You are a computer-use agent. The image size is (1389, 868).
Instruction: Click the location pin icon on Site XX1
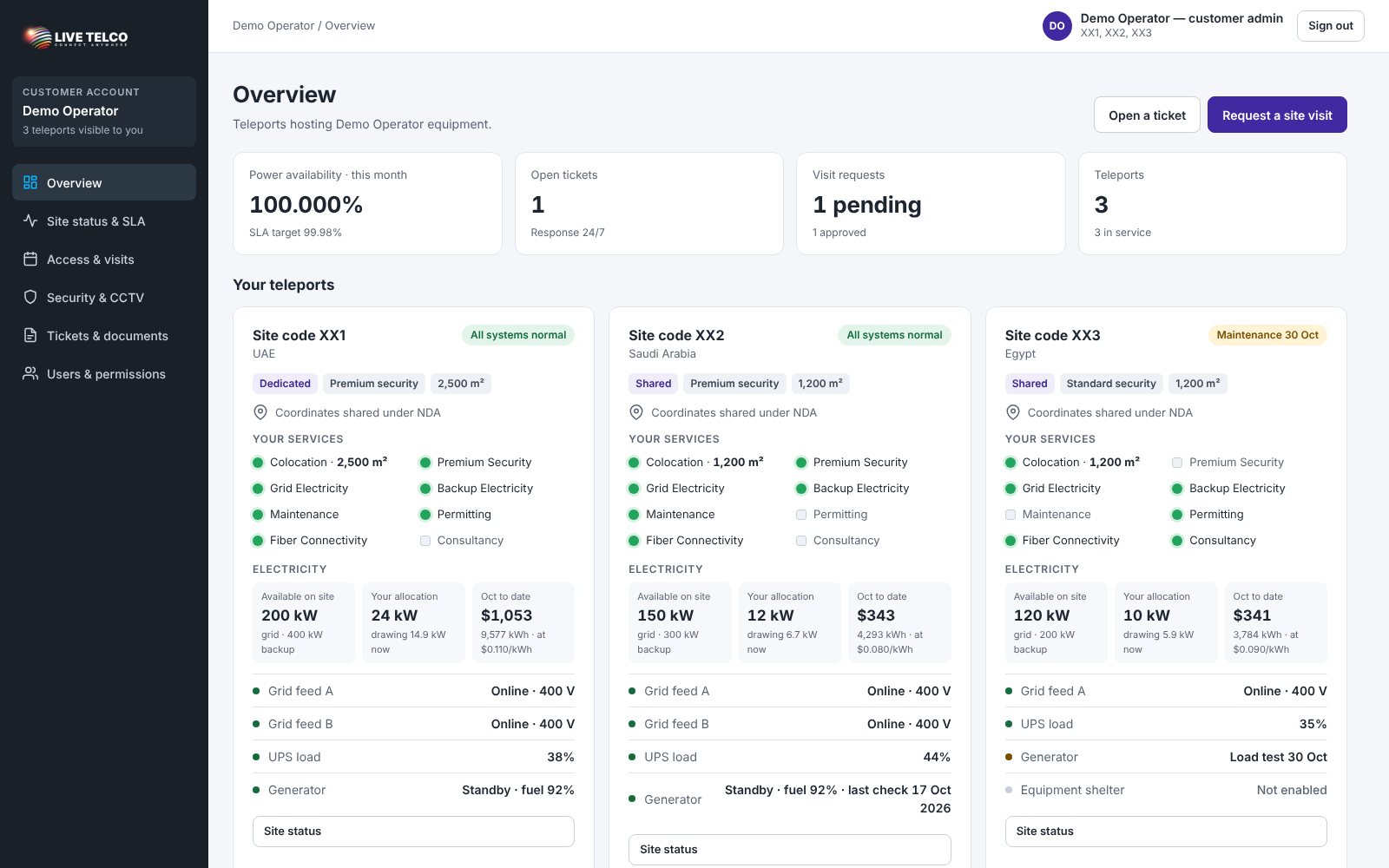click(x=260, y=412)
